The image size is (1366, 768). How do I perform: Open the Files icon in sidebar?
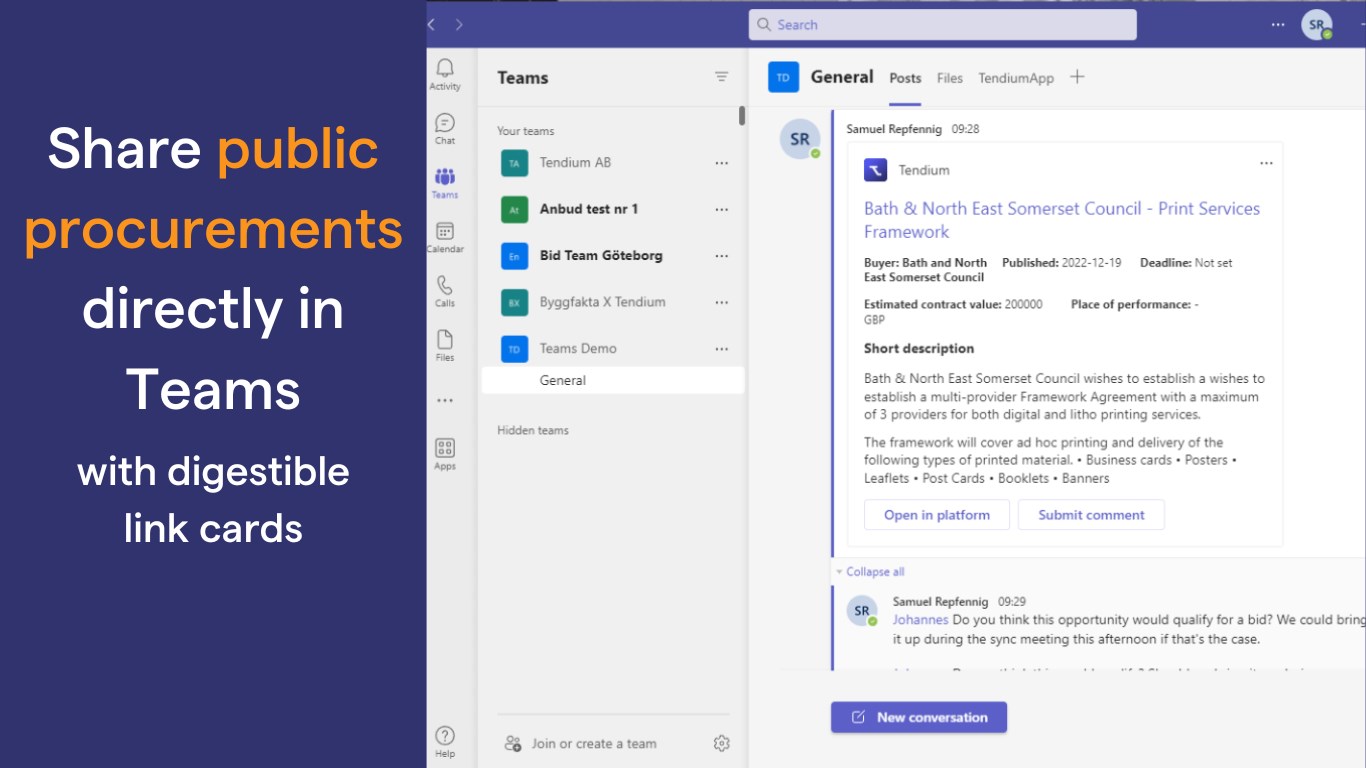coord(445,339)
